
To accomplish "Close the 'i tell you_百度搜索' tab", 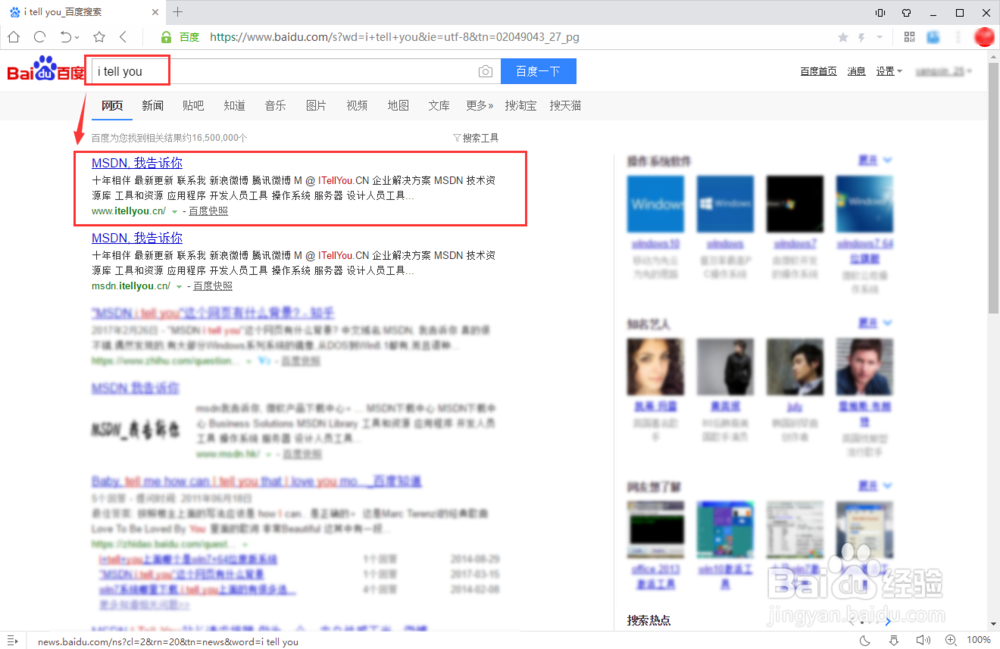I will (155, 12).
